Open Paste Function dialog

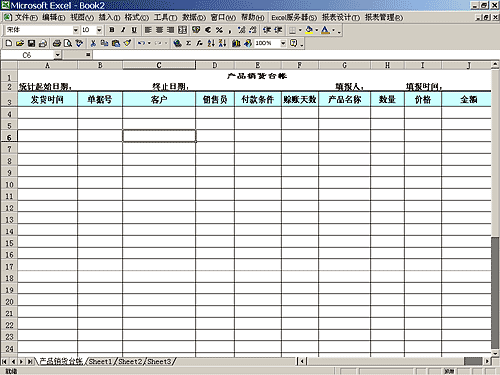coord(200,43)
